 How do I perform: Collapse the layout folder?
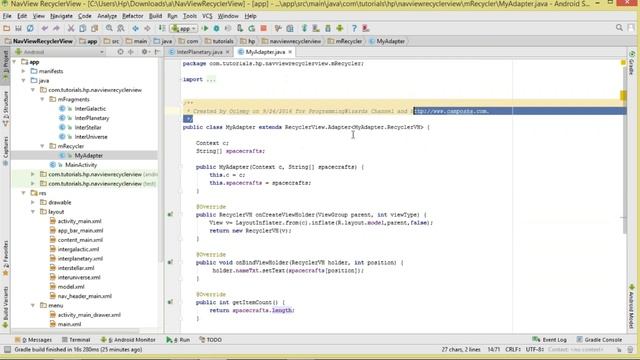tap(33, 212)
